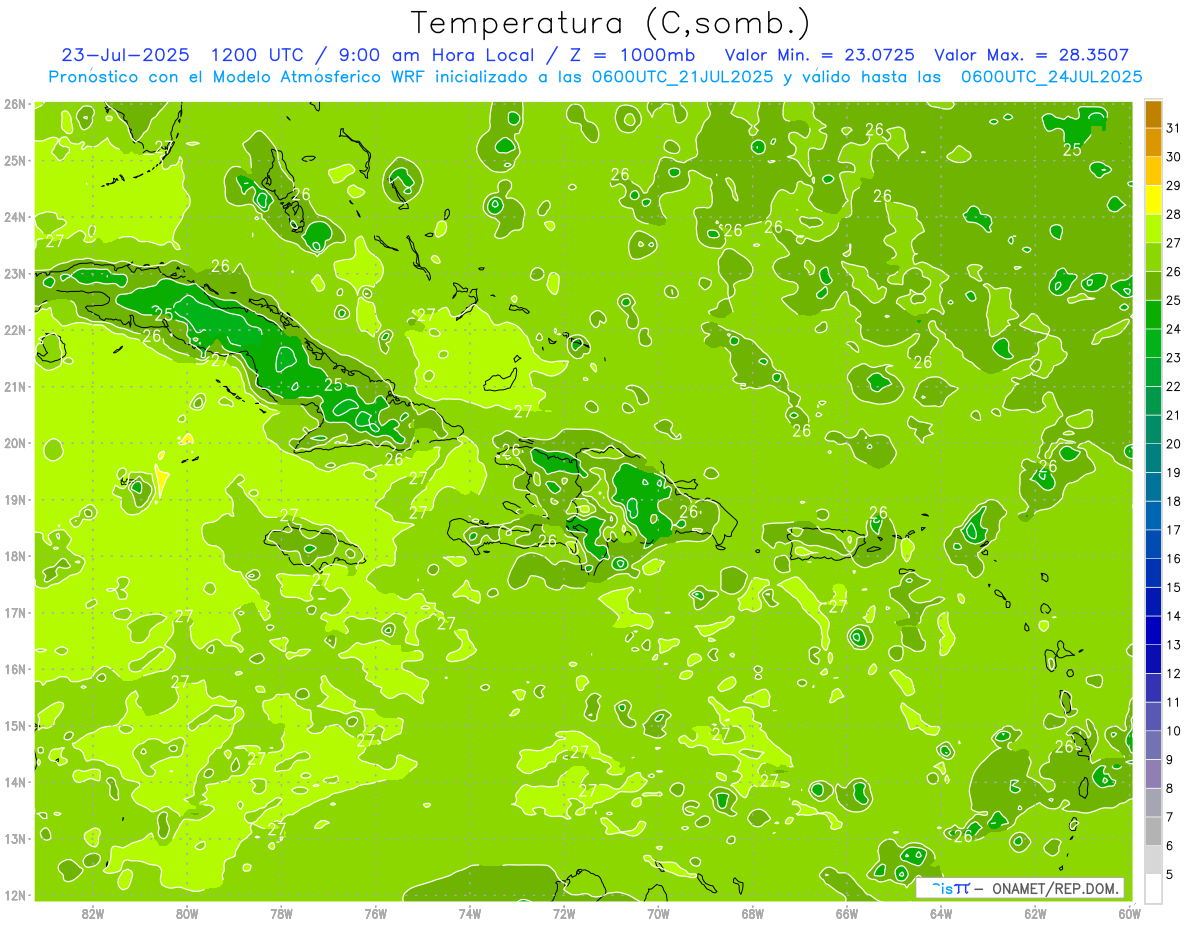Viewport: 1200px width, 927px height.
Task: Click the '21N' latitude axis label
Action: [x=15, y=386]
